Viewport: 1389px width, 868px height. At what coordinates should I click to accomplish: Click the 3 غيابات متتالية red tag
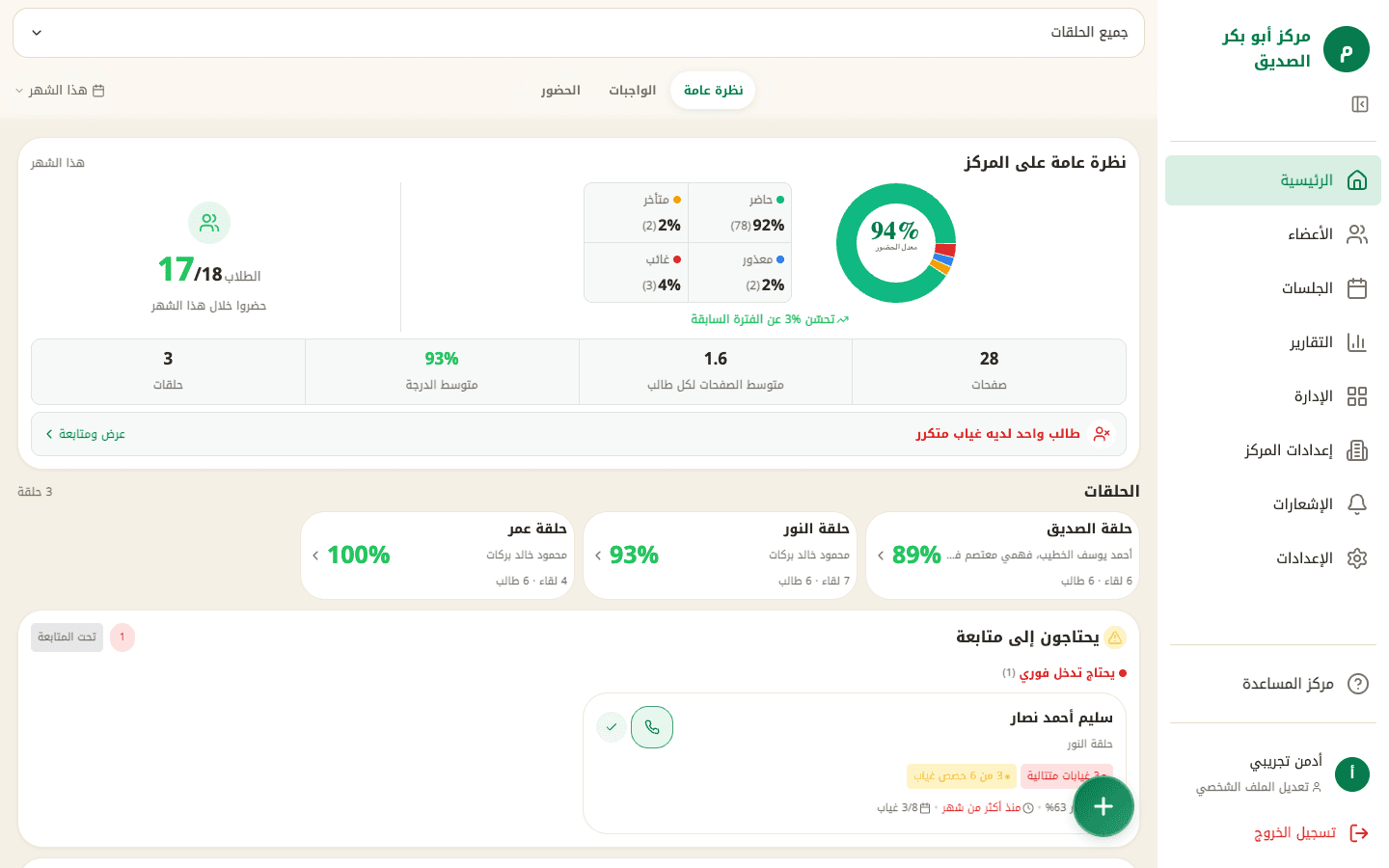click(x=1066, y=776)
